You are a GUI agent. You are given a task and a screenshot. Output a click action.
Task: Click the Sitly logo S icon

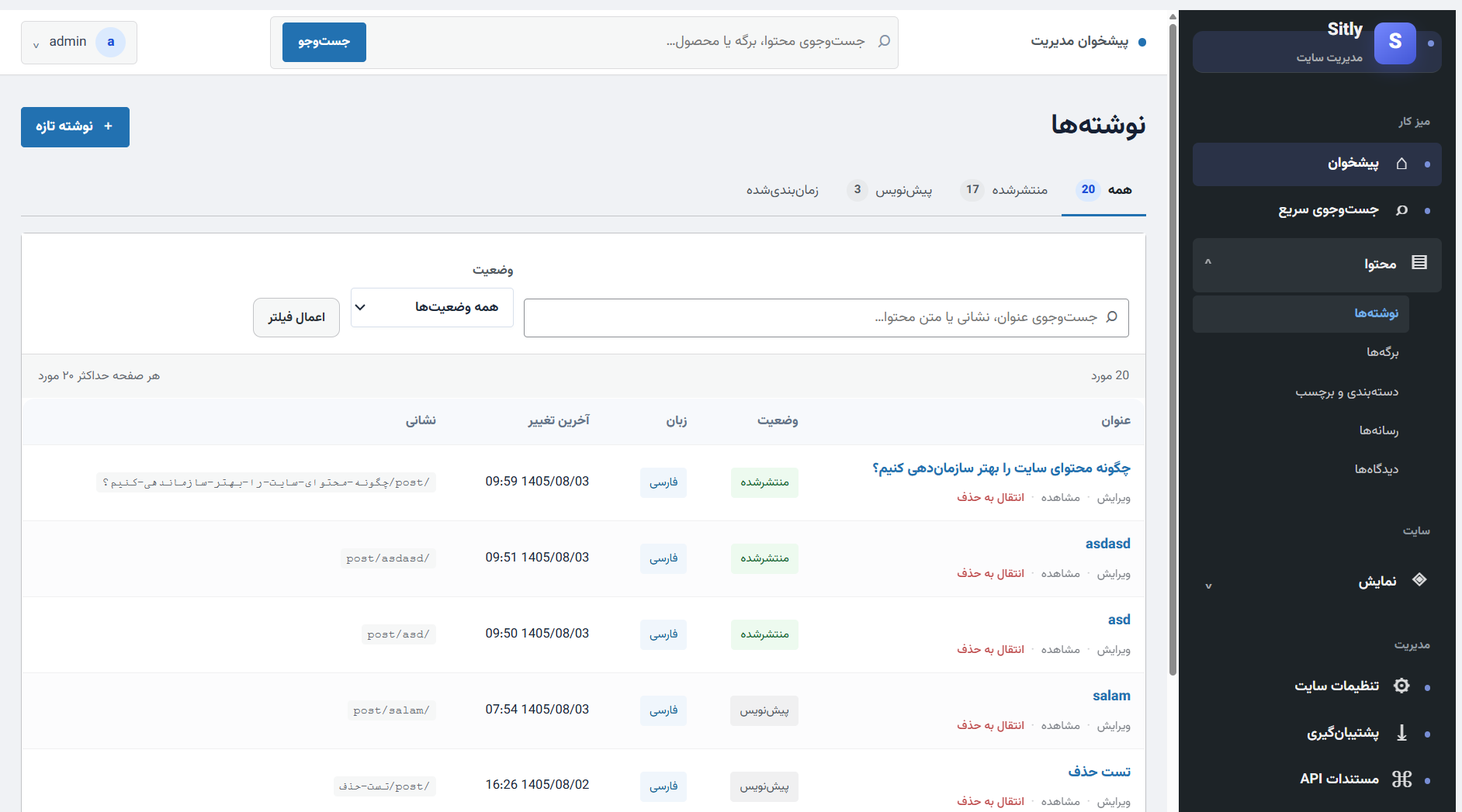tap(1394, 43)
